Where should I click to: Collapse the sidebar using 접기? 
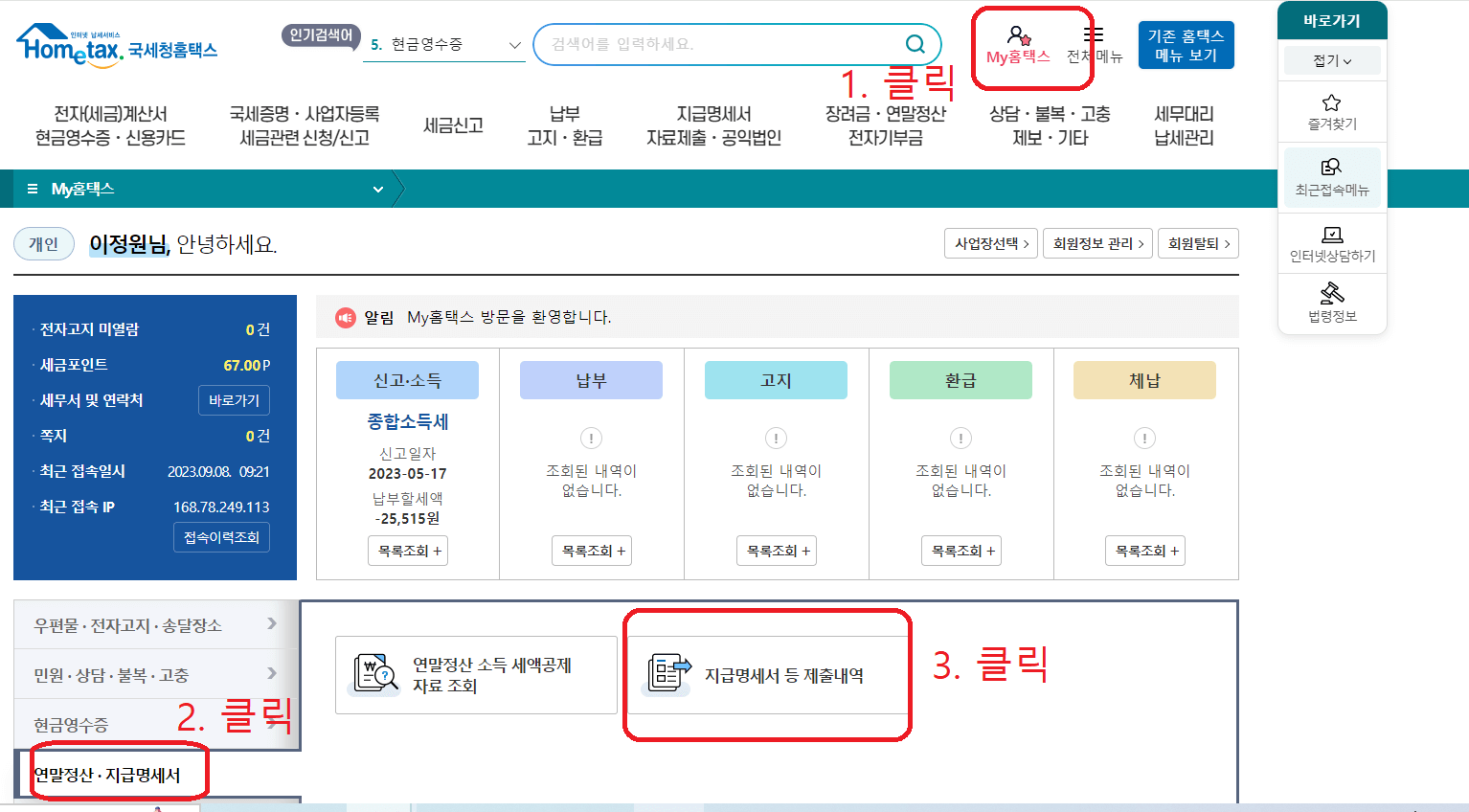tap(1331, 60)
